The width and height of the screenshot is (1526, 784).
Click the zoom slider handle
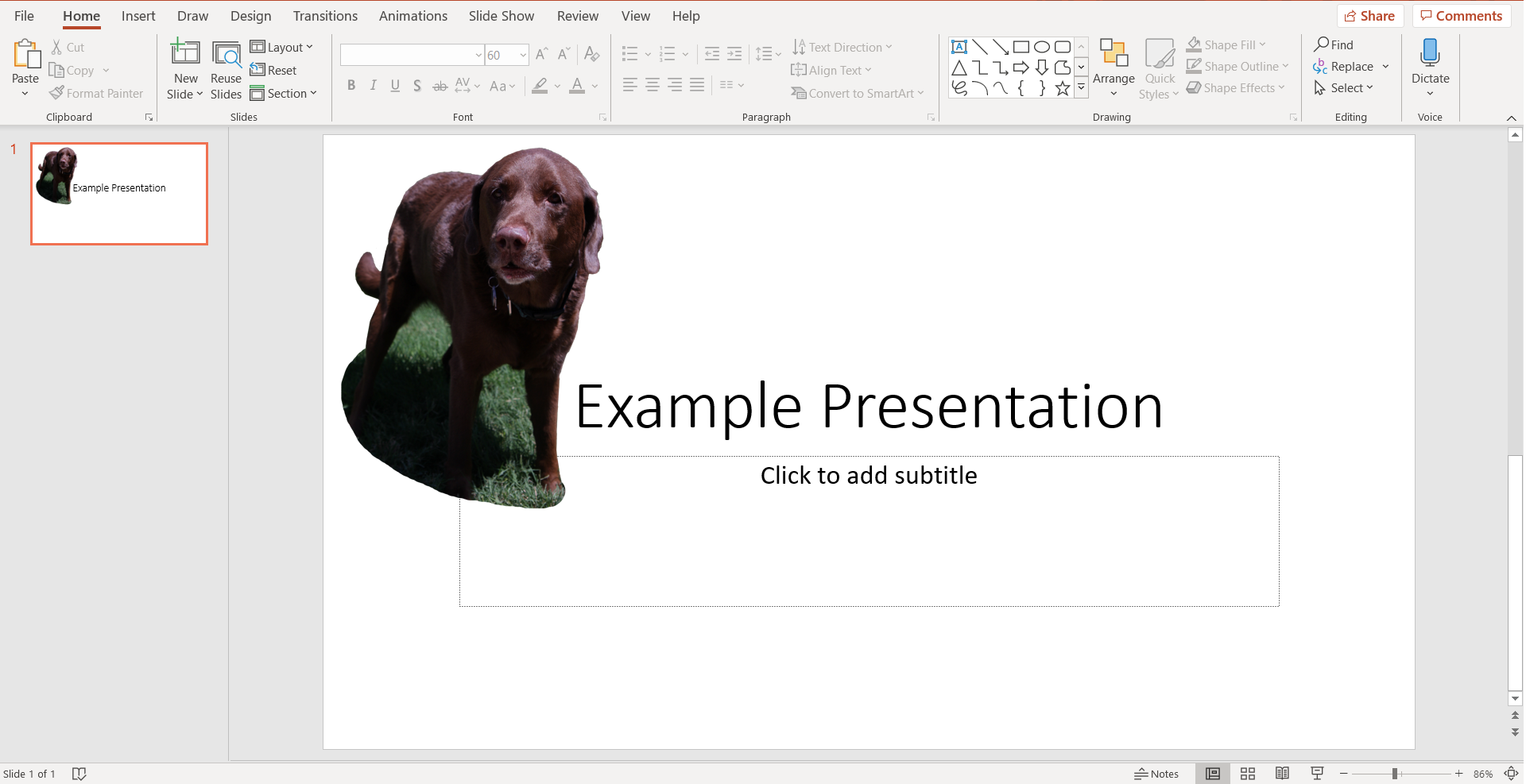(1395, 774)
